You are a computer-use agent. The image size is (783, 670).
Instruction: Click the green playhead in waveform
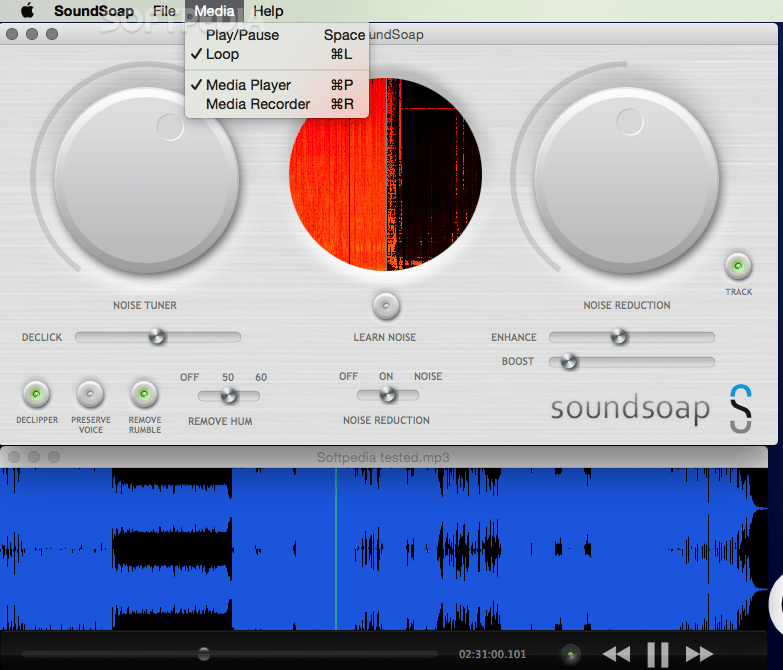(x=336, y=549)
